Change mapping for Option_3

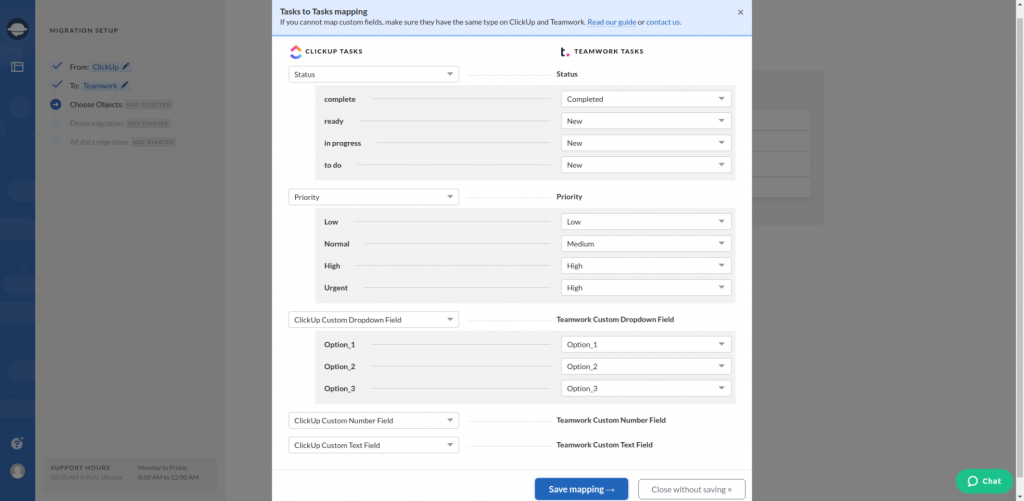point(646,389)
